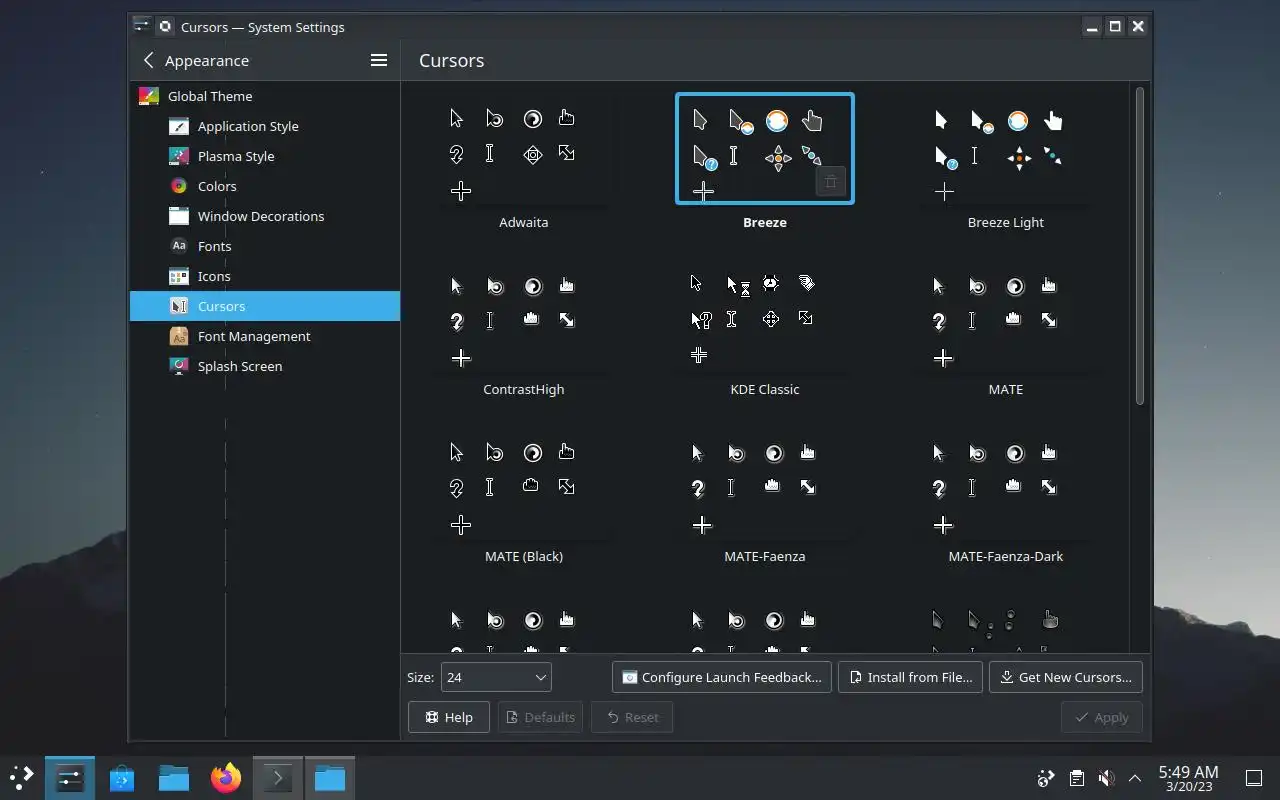Open the Colors wheel icon
This screenshot has width=1280, height=800.
click(x=179, y=186)
